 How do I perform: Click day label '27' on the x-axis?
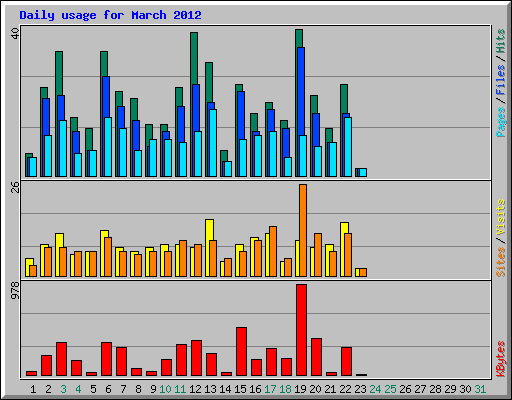[420, 389]
